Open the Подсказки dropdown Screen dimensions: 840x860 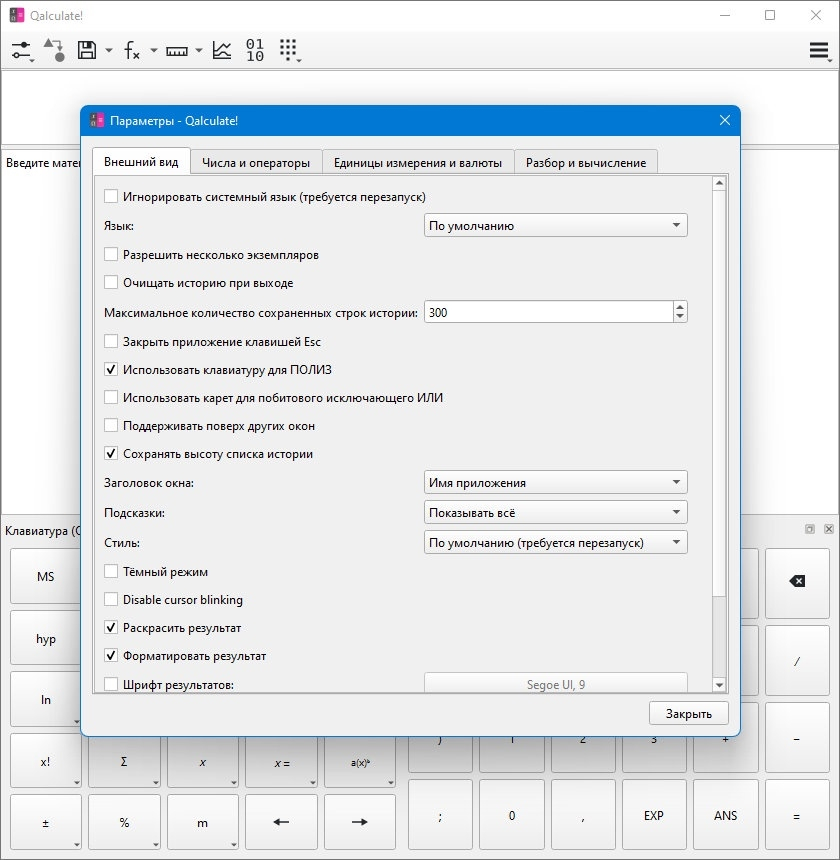(x=555, y=513)
